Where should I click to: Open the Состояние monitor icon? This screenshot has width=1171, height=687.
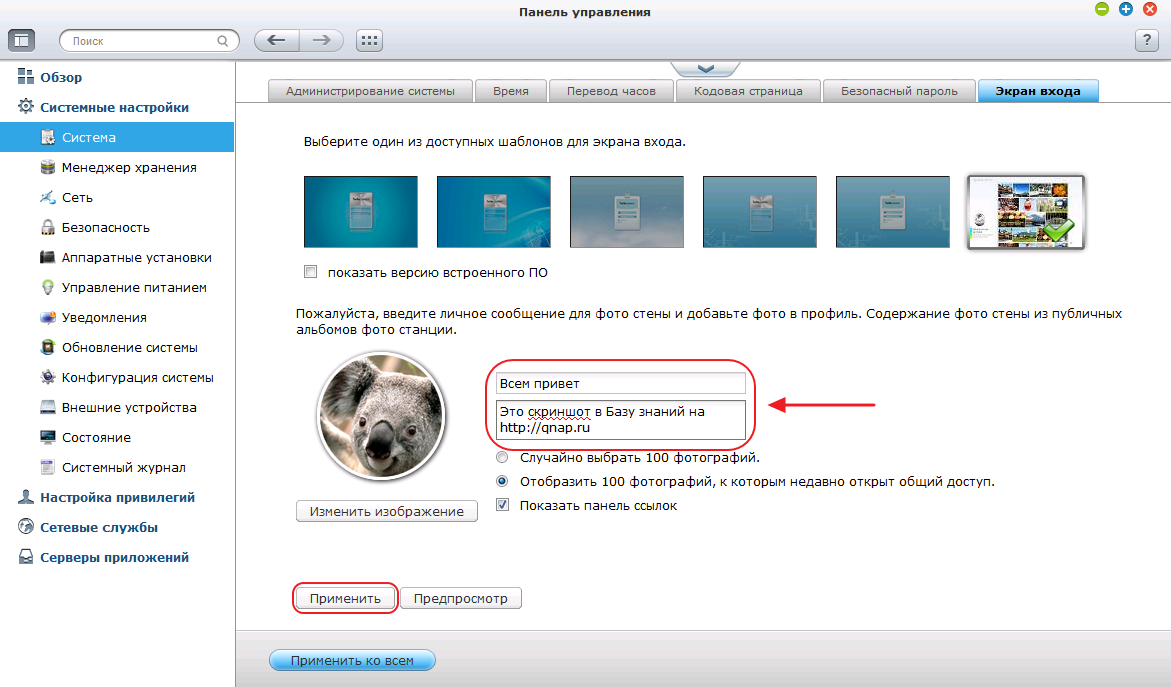[48, 437]
